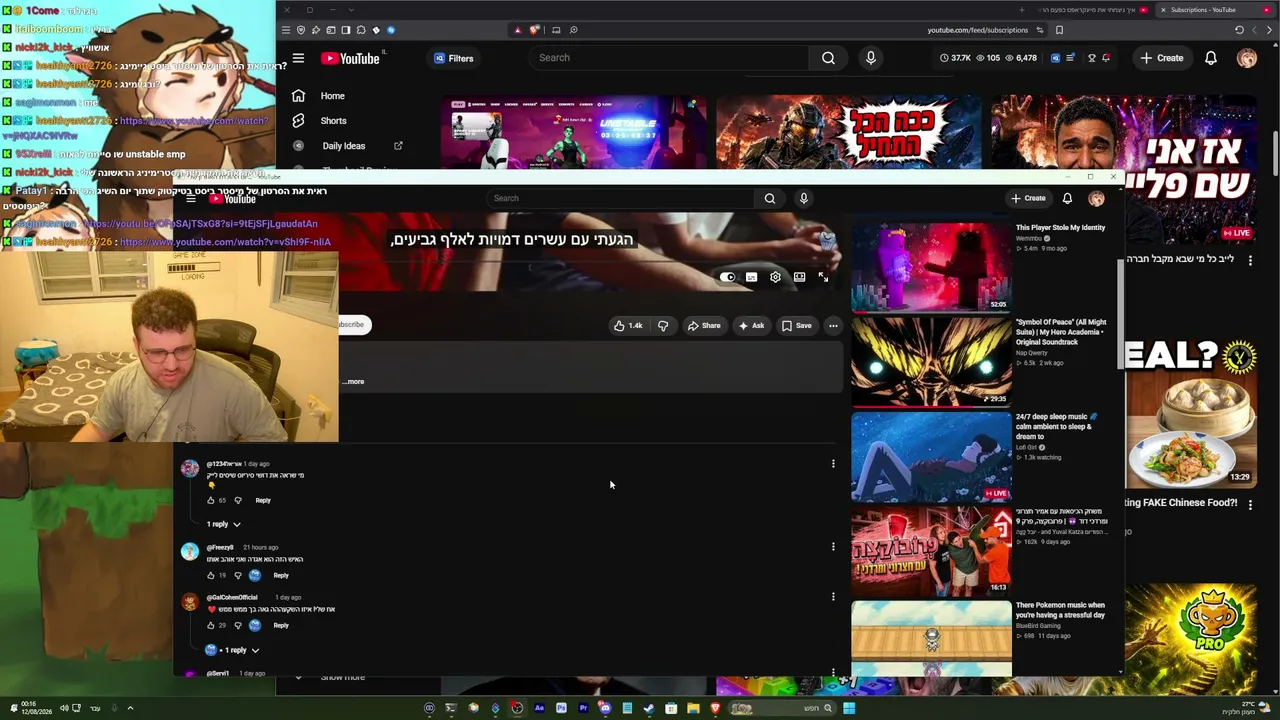Viewport: 1280px width, 720px height.
Task: Reply to the comment with 65 likes
Action: [x=263, y=500]
